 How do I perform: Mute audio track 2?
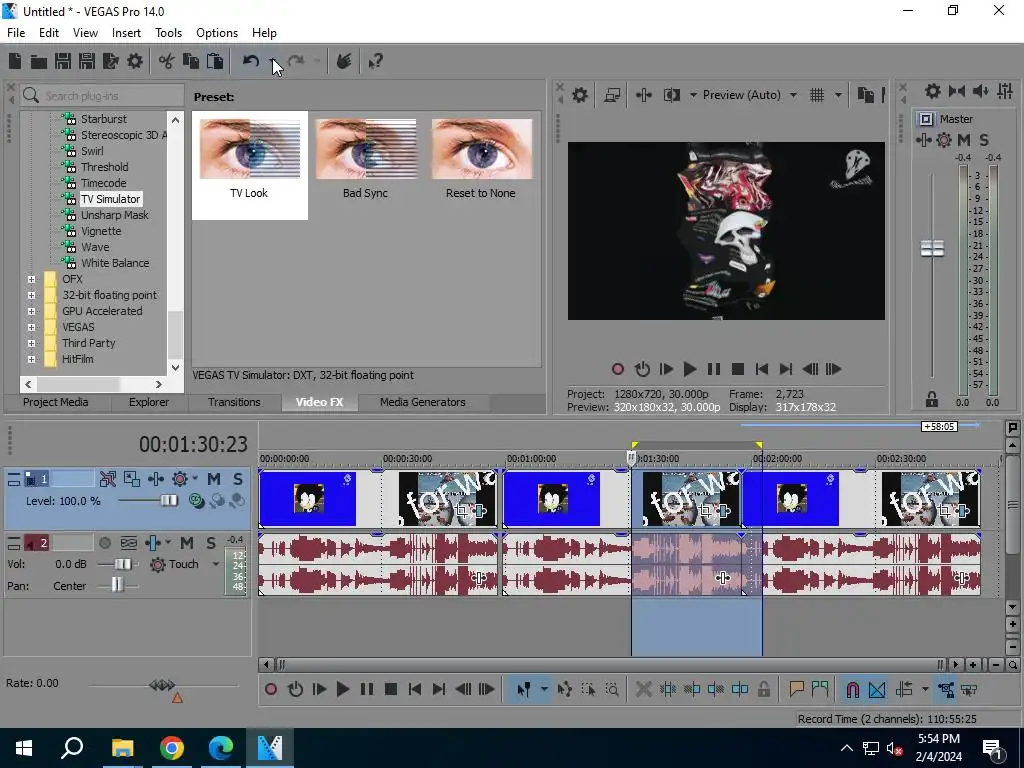tap(187, 543)
